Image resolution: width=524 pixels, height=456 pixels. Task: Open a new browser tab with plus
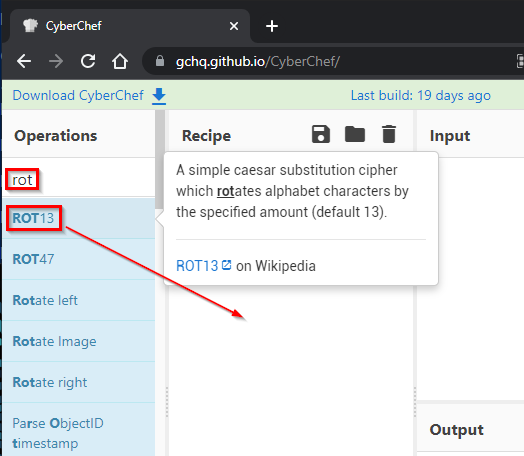272,26
